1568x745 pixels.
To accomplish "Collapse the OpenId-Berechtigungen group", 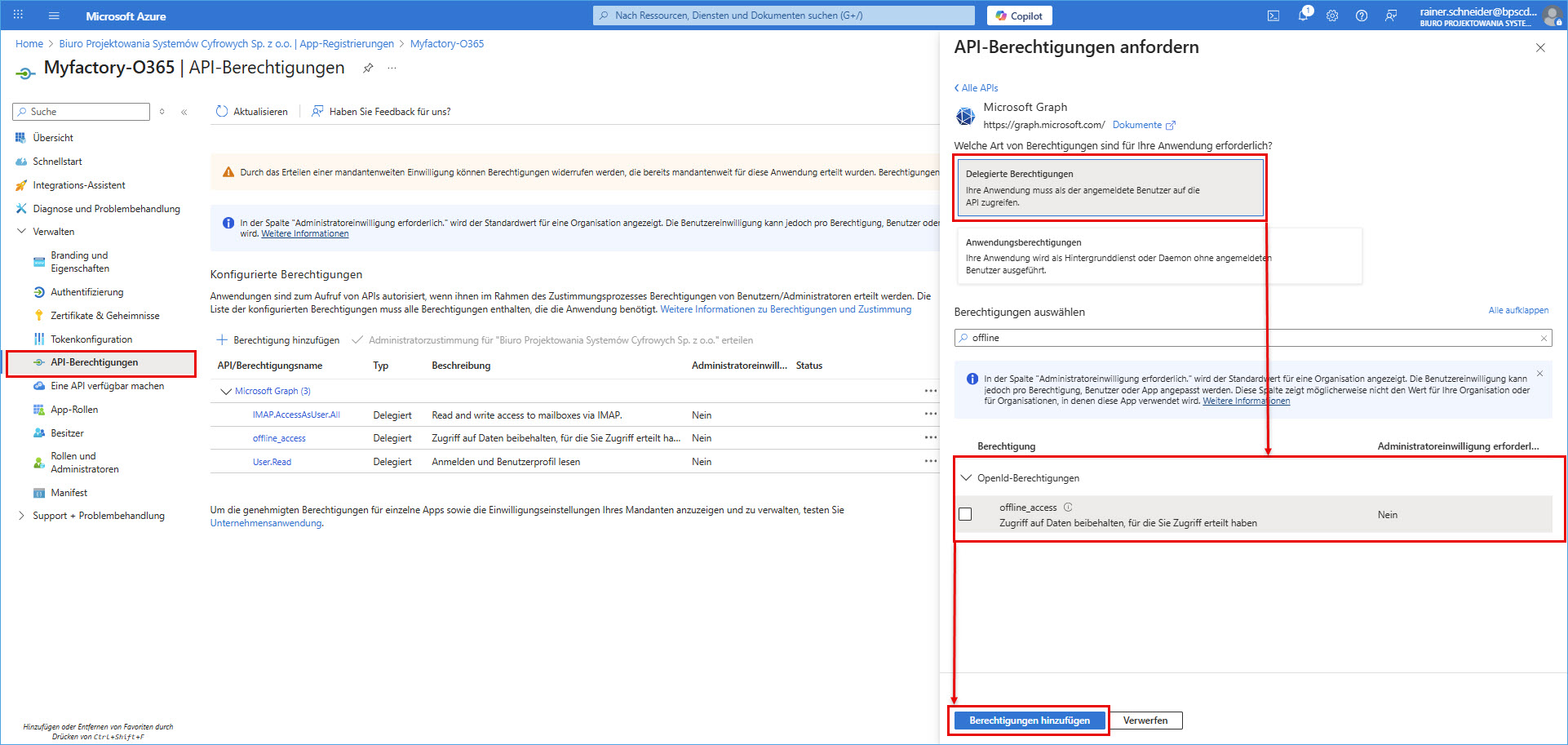I will coord(966,478).
